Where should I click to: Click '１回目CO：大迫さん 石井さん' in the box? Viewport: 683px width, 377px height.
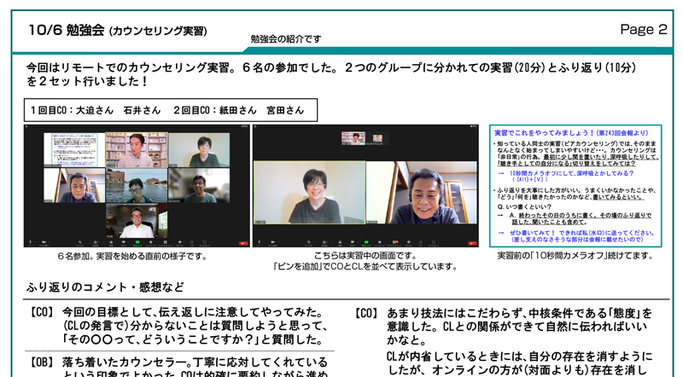click(x=95, y=110)
